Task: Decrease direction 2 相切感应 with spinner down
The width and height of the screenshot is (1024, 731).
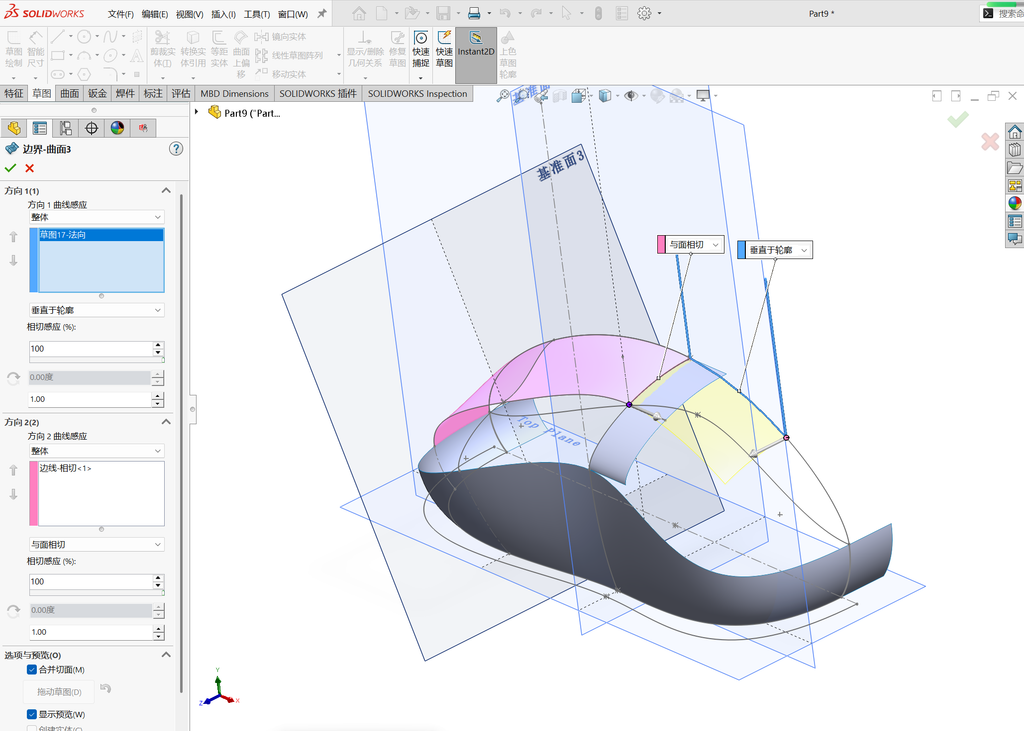Action: tap(158, 585)
